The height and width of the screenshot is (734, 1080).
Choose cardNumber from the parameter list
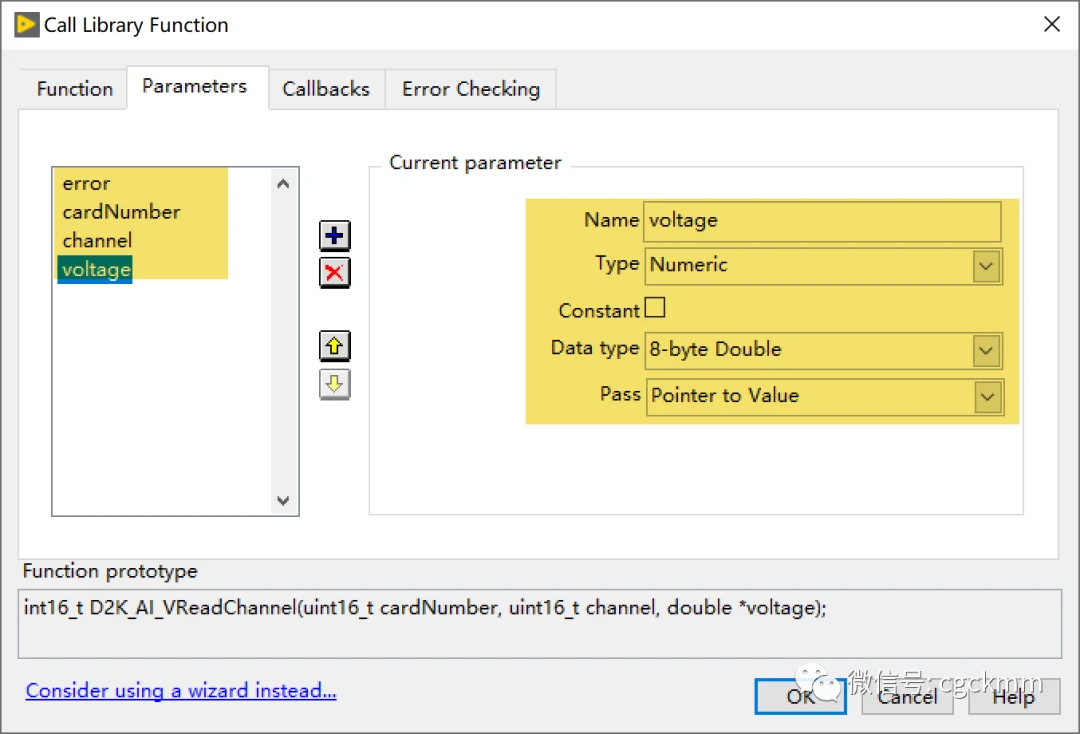(x=121, y=212)
